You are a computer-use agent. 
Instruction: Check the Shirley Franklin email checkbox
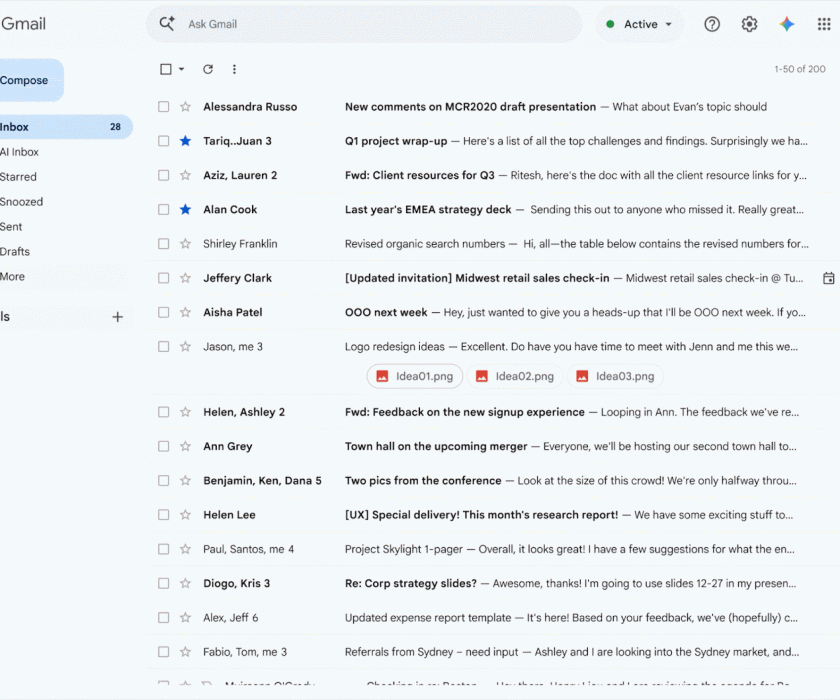pyautogui.click(x=163, y=244)
